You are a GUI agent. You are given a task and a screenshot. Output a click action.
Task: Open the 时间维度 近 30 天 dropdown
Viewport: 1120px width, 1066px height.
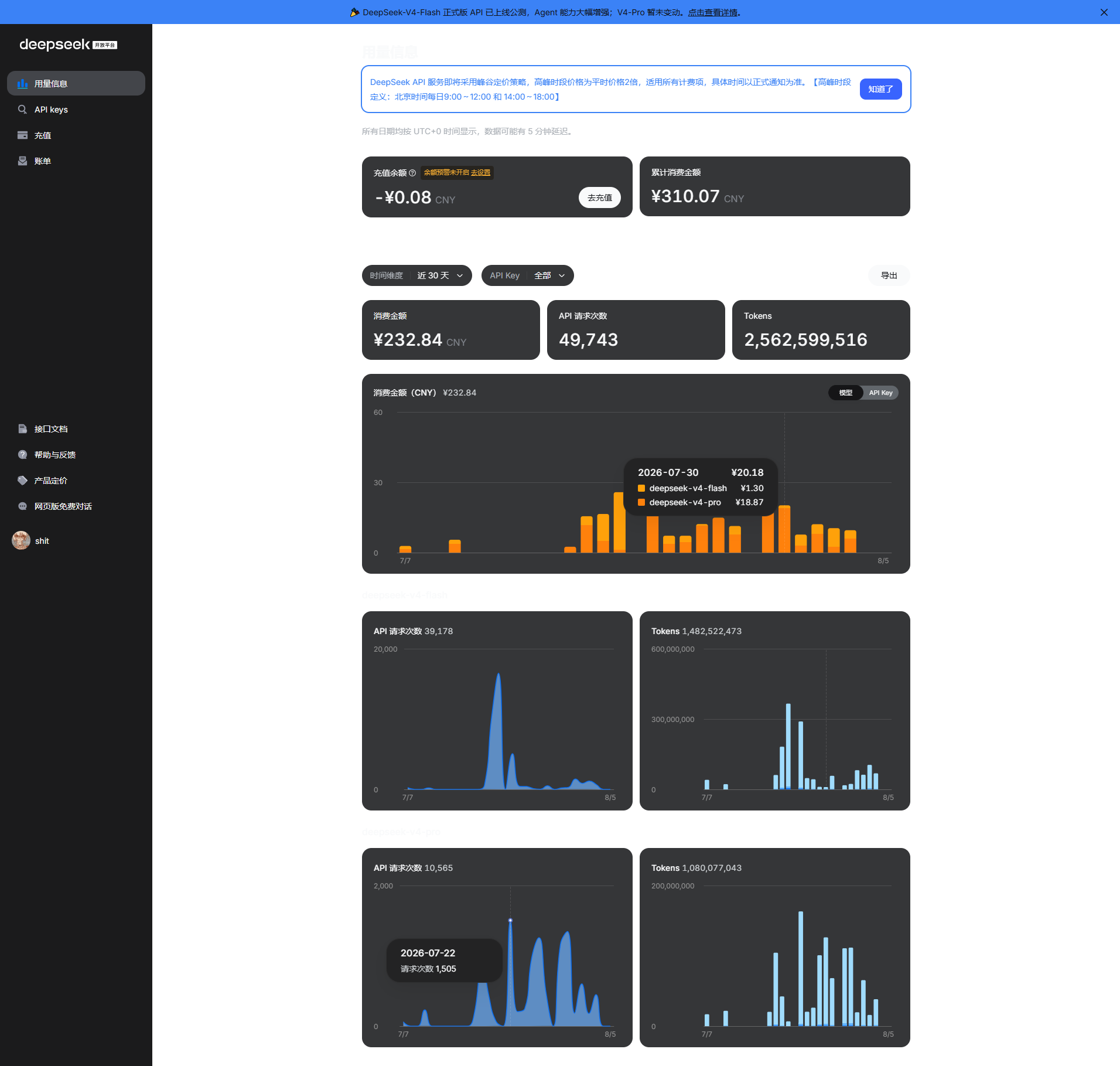(417, 275)
